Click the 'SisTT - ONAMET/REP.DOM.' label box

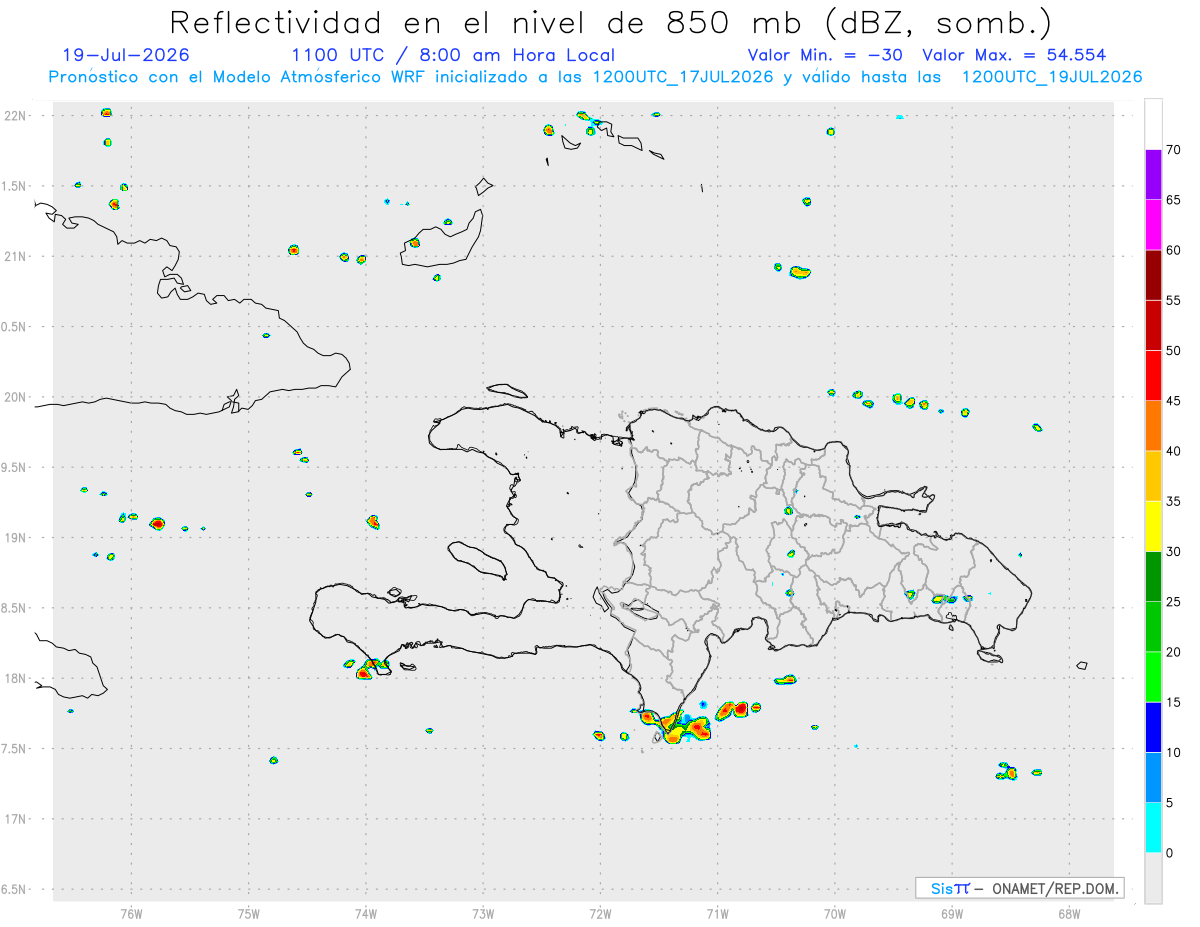(x=1019, y=888)
